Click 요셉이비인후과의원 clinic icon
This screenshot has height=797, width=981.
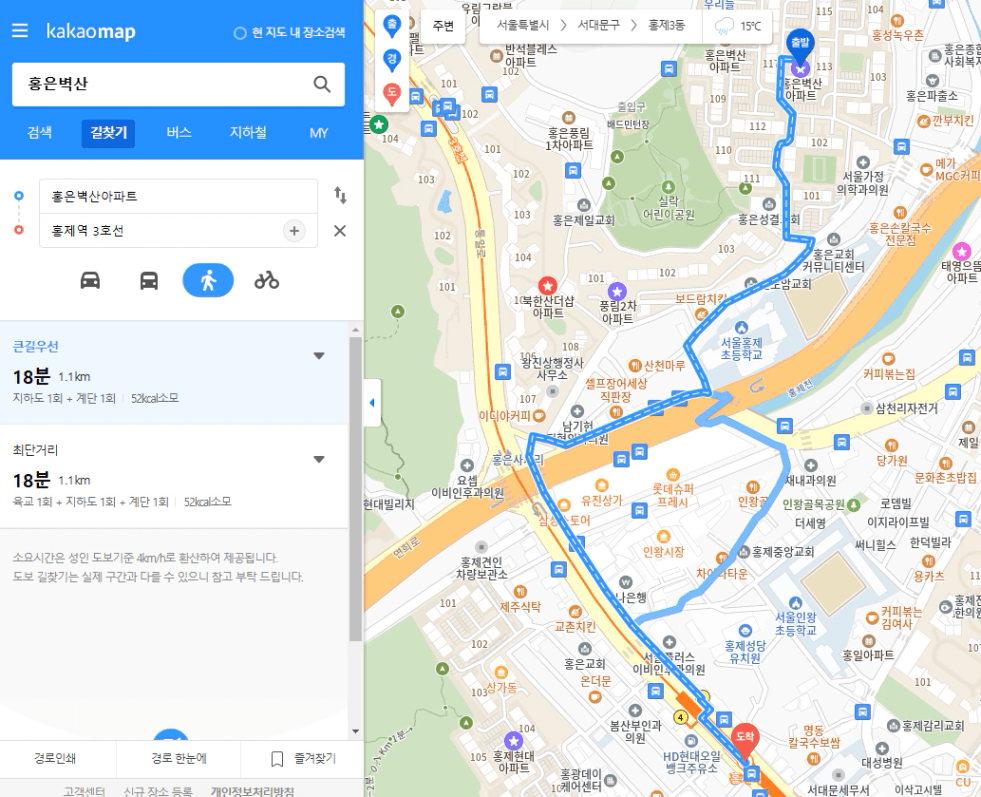pyautogui.click(x=467, y=465)
